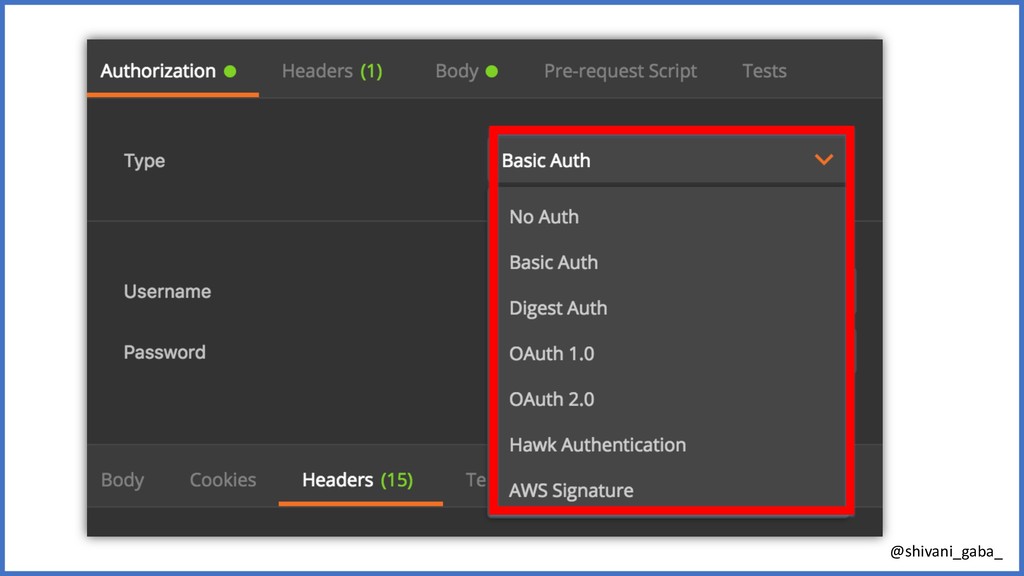Click green status dot beside Authorization

230,71
